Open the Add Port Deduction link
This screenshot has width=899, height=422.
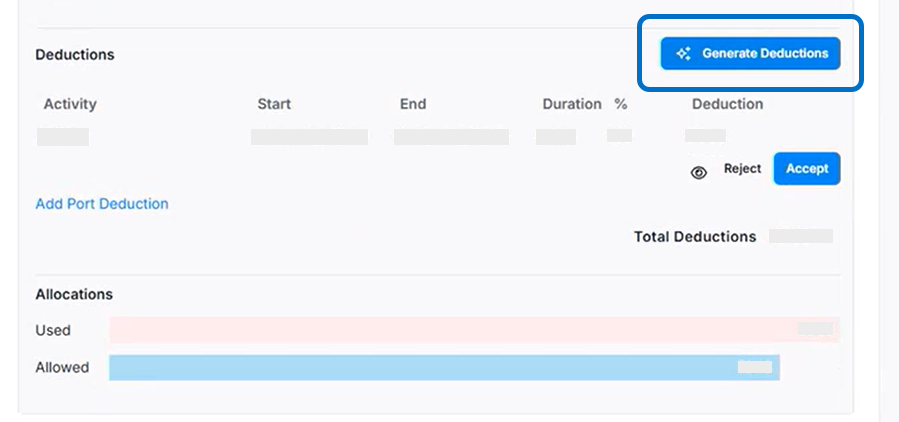pos(102,204)
